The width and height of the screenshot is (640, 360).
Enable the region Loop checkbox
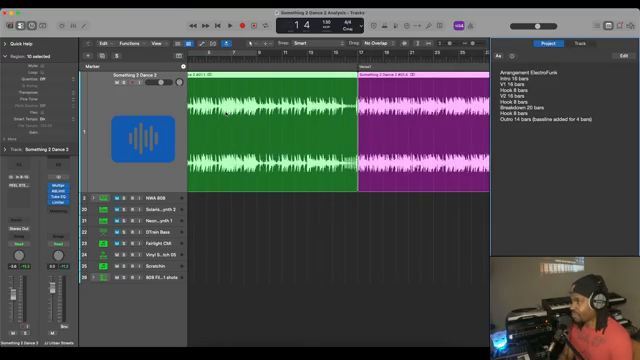42,72
